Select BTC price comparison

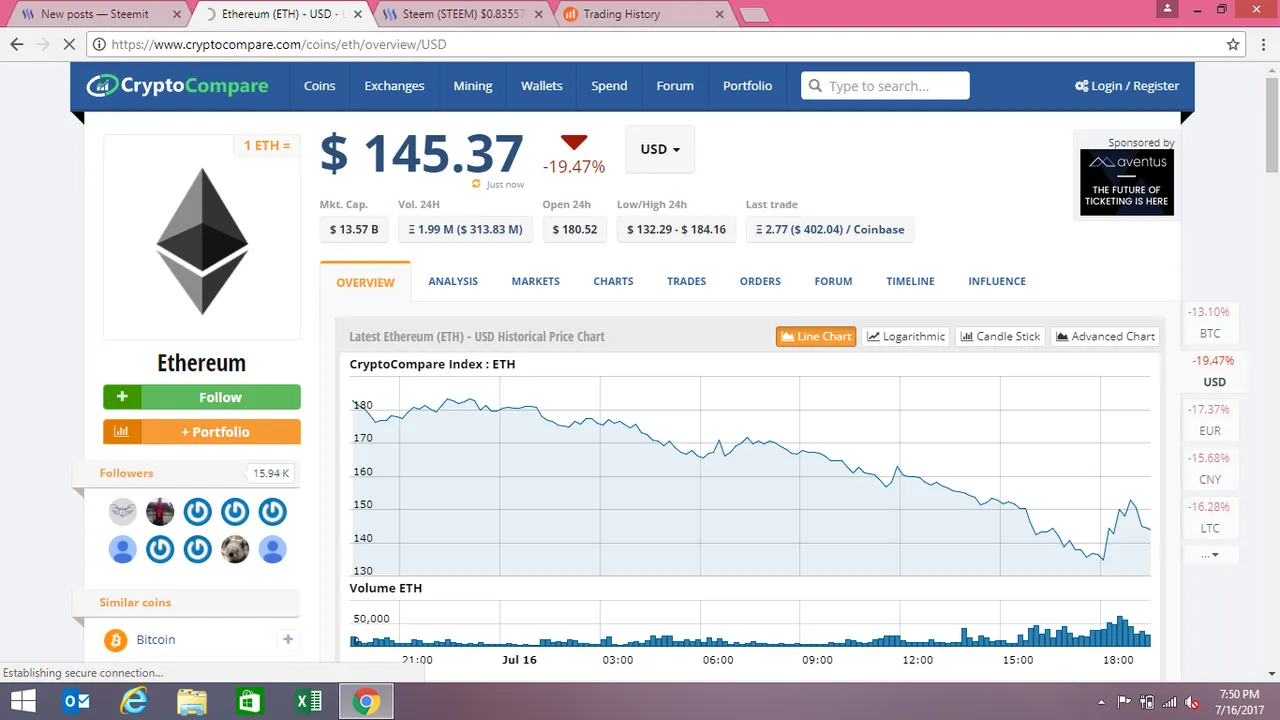click(x=1210, y=322)
